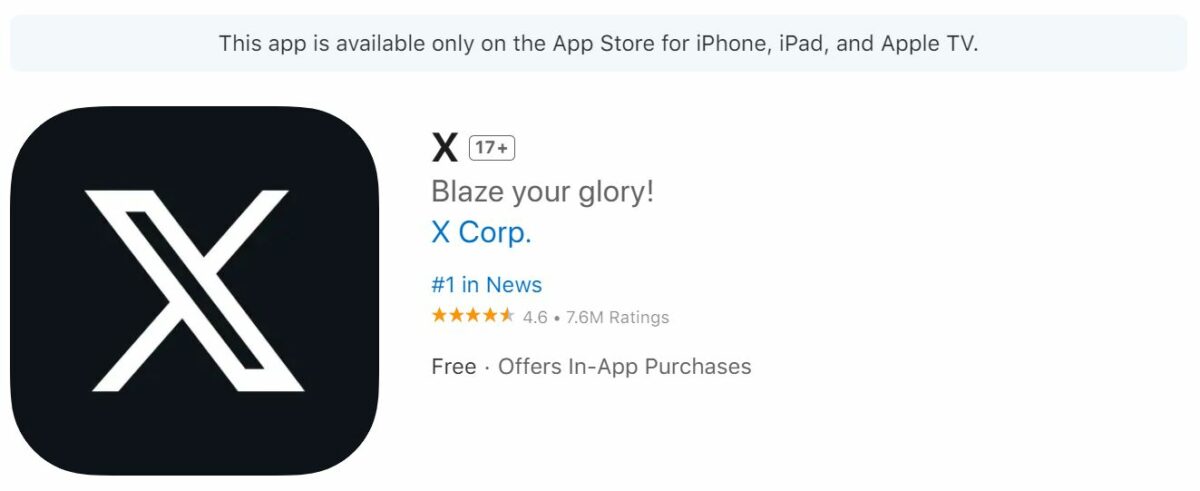This screenshot has height=491, width=1200.
Task: Click the Free price label
Action: 453,367
